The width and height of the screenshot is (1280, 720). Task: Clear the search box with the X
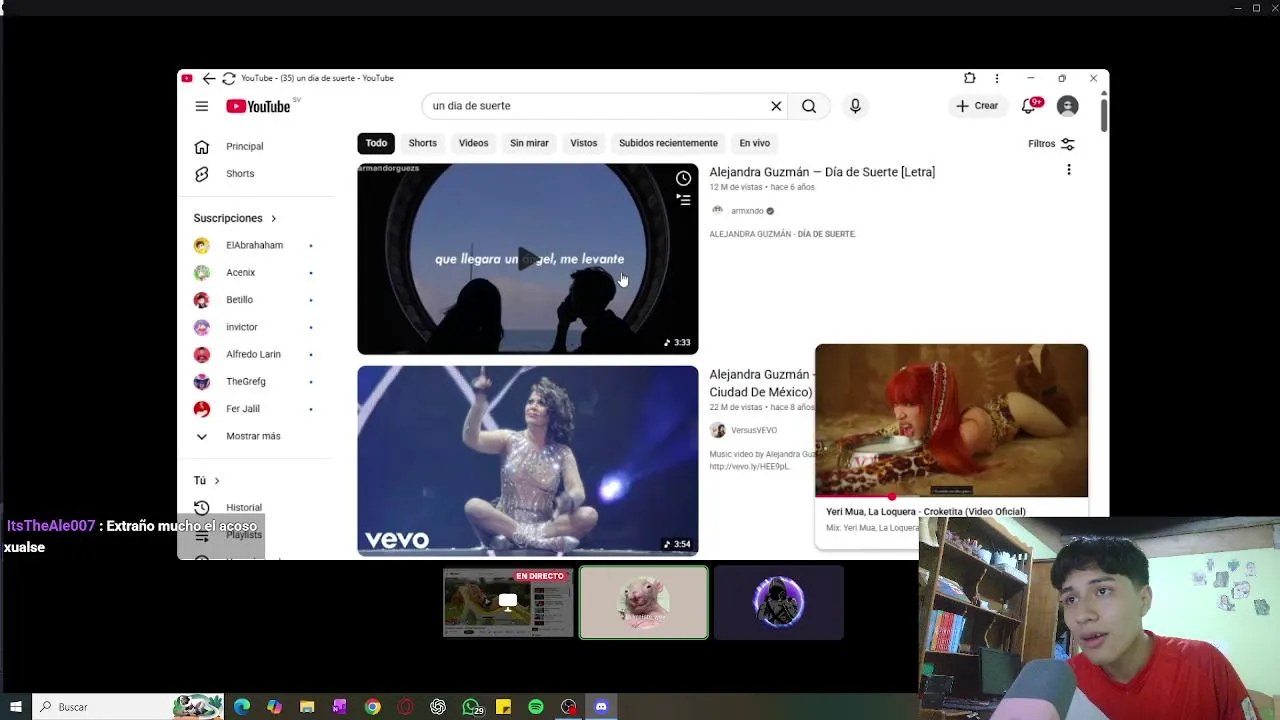[776, 106]
